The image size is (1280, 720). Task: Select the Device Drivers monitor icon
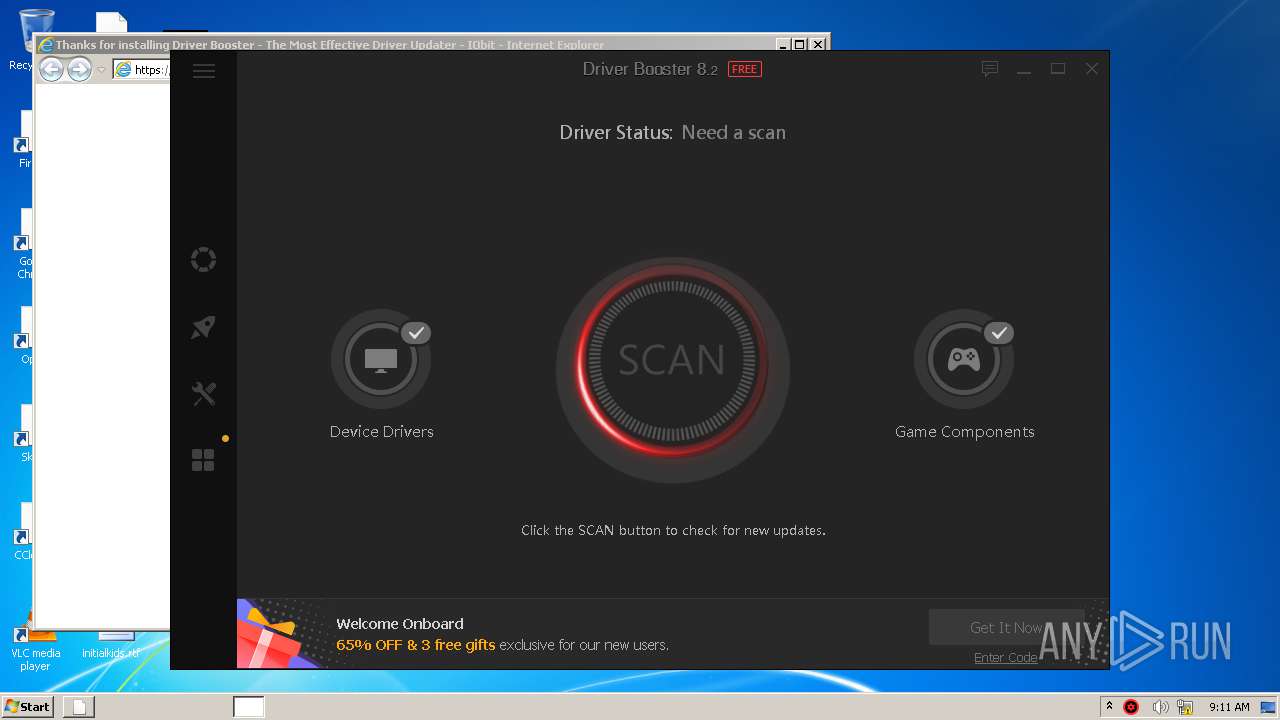(381, 359)
